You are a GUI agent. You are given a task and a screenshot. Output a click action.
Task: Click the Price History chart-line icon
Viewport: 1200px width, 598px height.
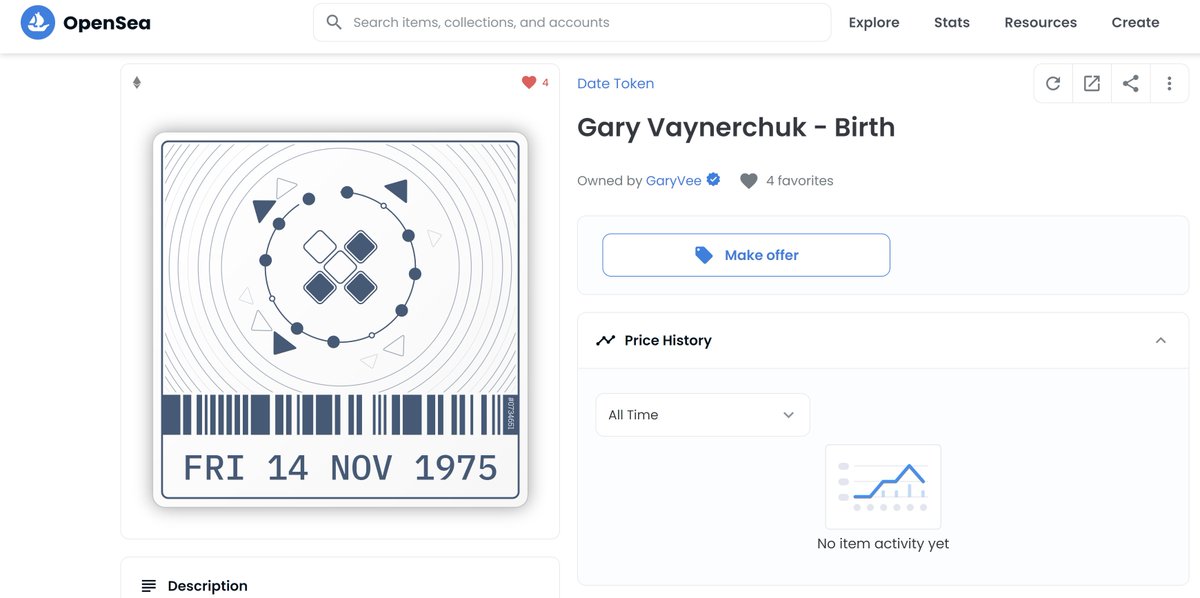(x=605, y=340)
